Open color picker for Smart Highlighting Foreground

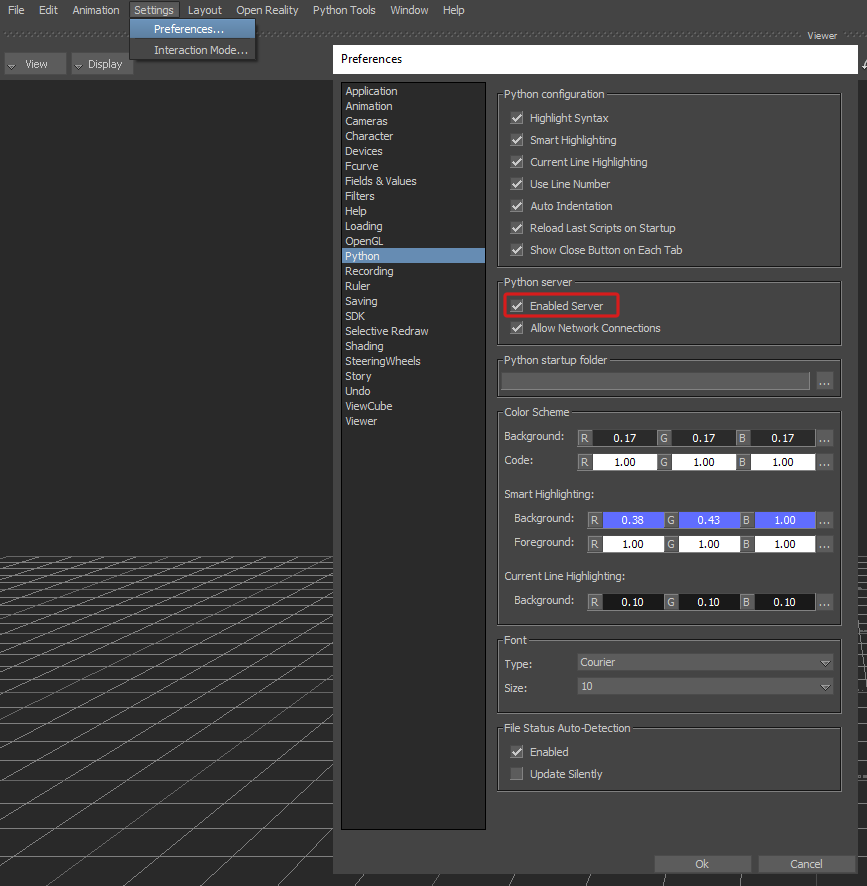pyautogui.click(x=825, y=545)
